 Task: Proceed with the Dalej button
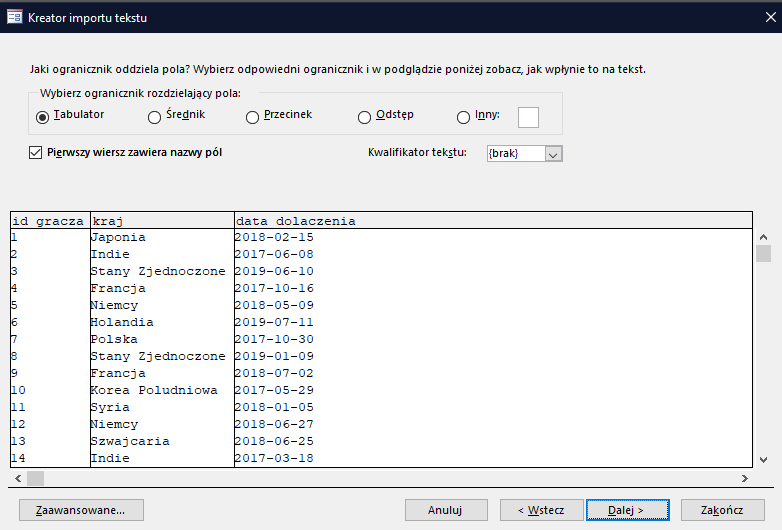tap(628, 510)
